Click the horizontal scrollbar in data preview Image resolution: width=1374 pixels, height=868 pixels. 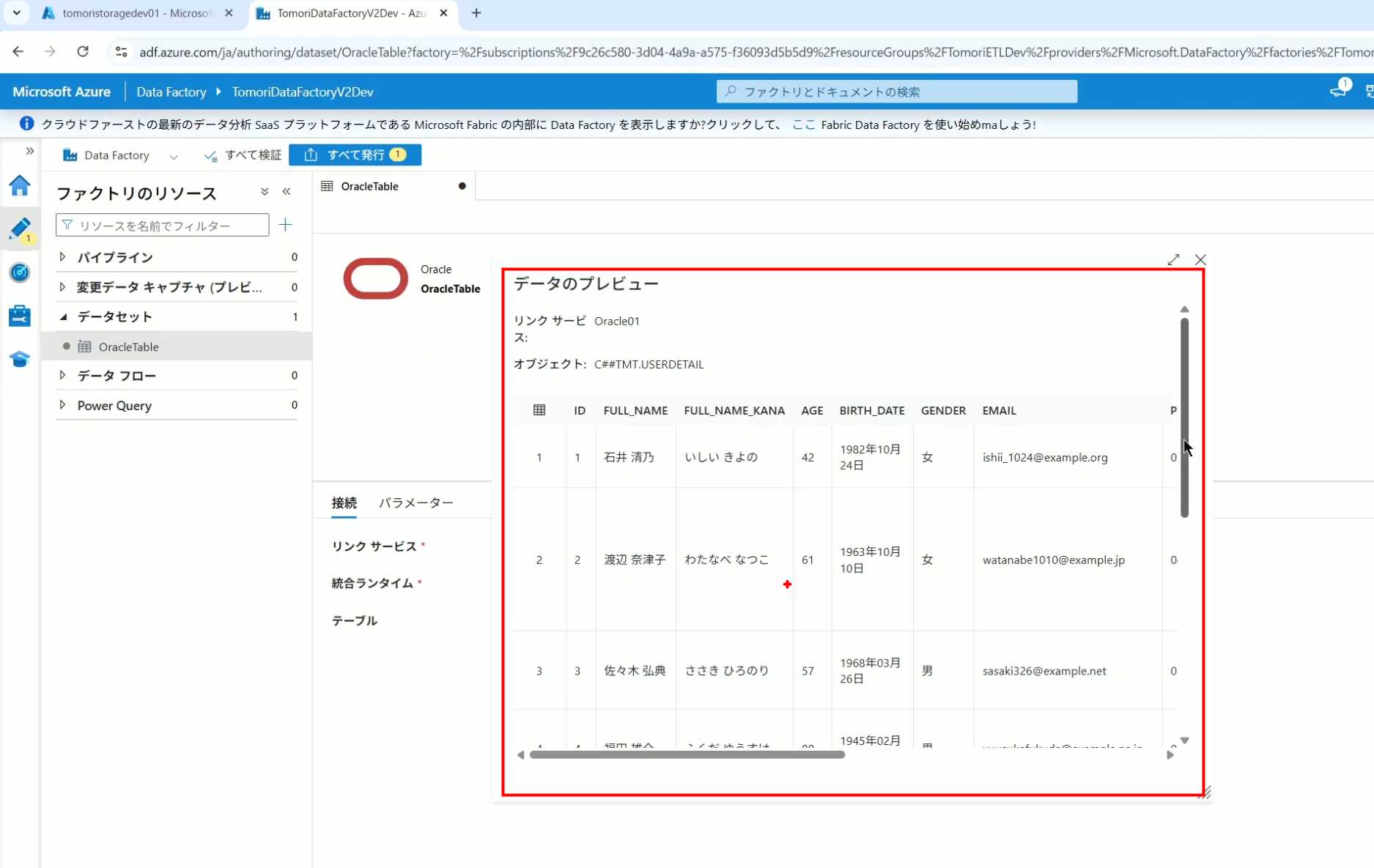pyautogui.click(x=687, y=754)
